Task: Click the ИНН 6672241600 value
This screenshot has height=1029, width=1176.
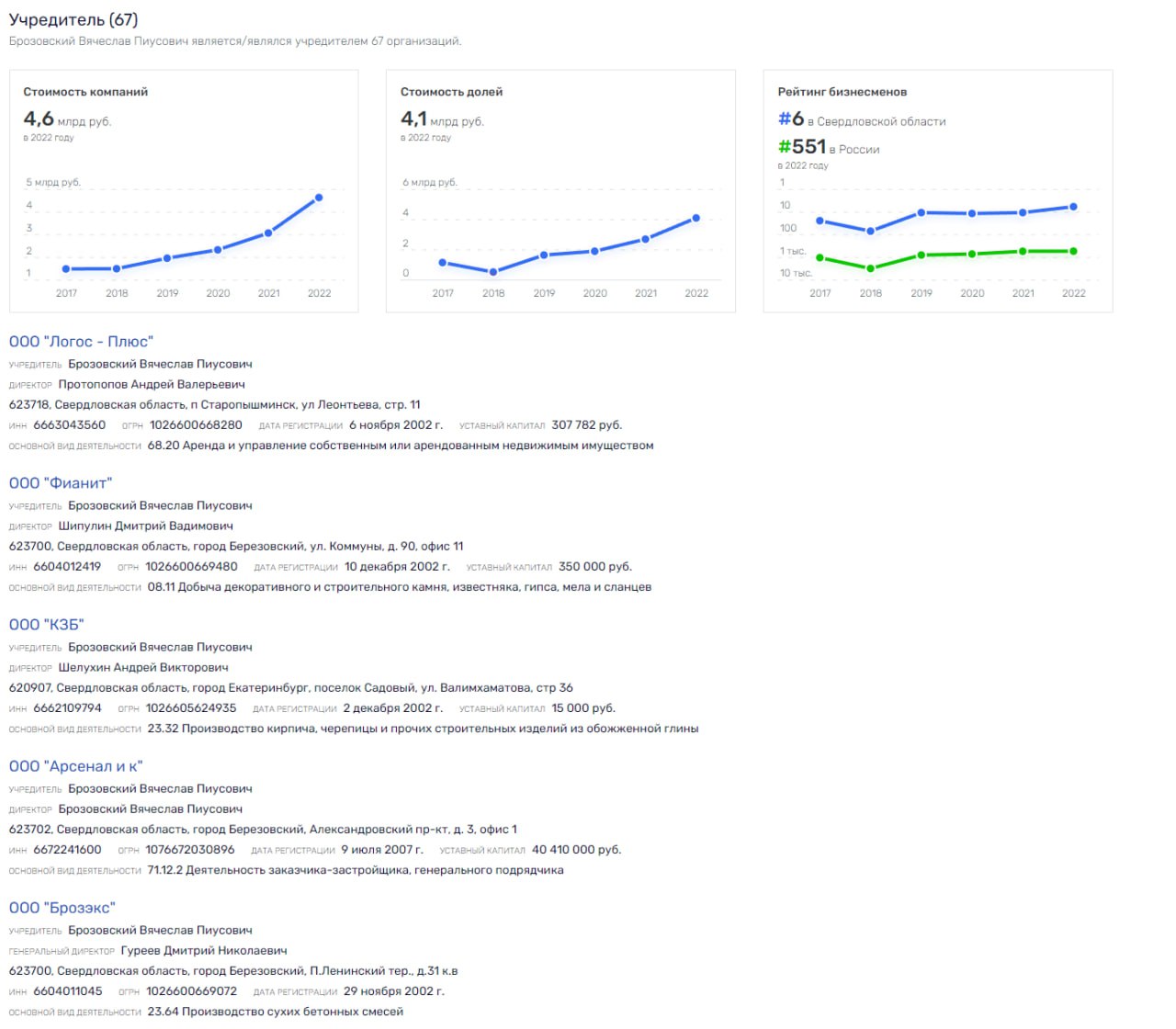Action: pyautogui.click(x=67, y=850)
